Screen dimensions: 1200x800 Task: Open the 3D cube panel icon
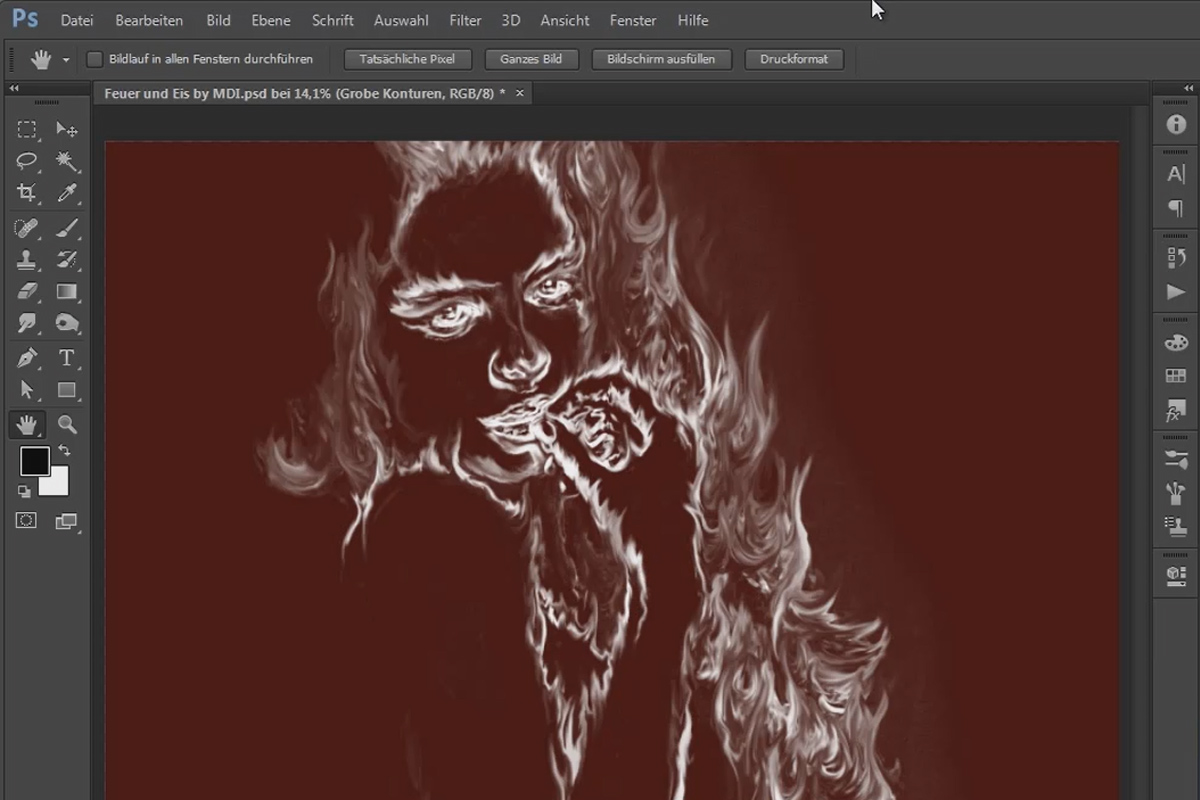tap(1176, 575)
